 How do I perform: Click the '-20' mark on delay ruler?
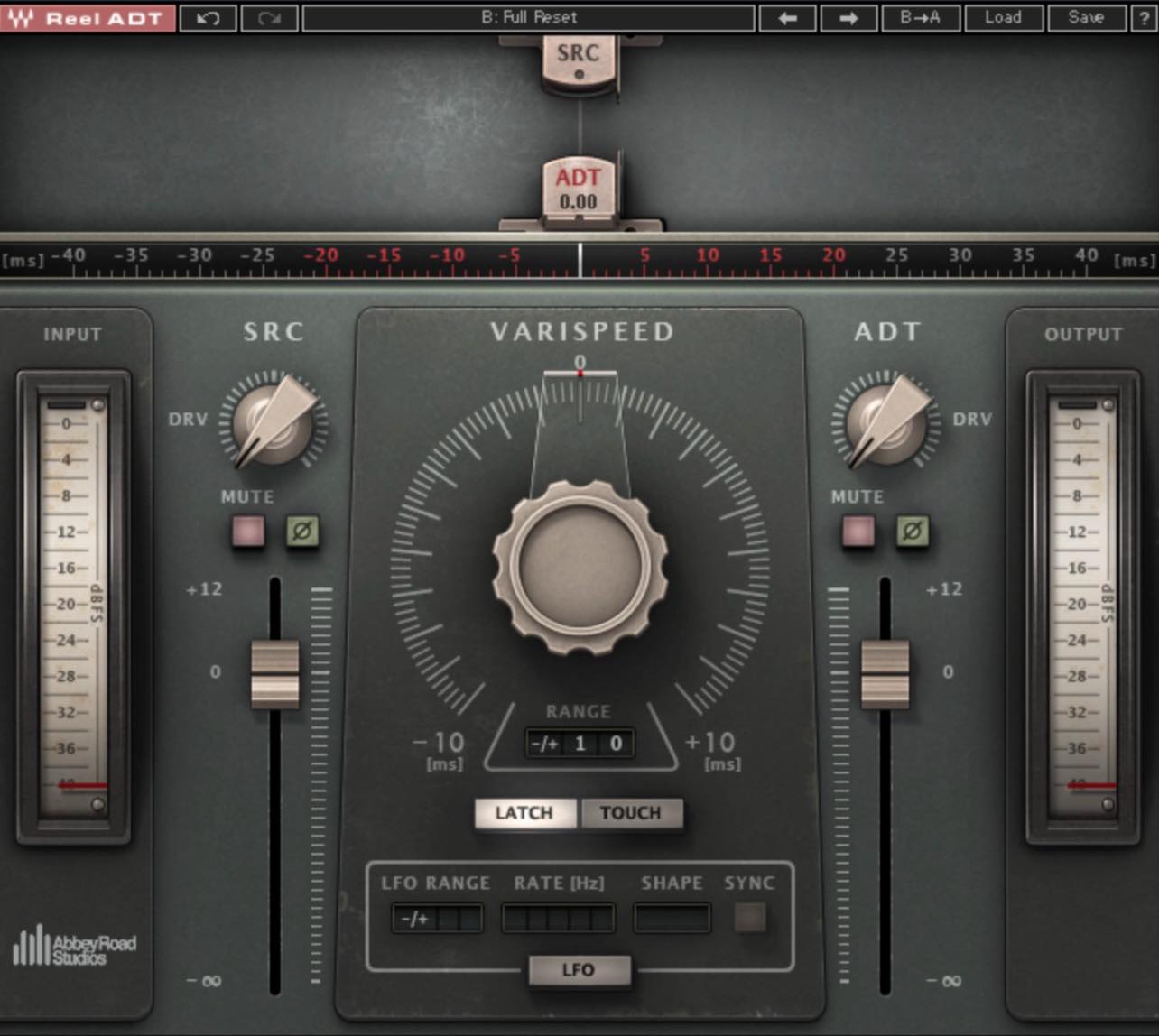pos(320,255)
